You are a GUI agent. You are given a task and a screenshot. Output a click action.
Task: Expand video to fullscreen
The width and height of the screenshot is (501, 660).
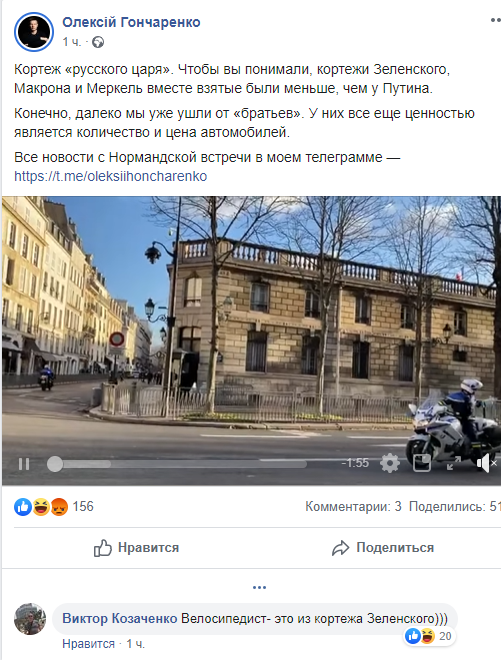point(453,463)
